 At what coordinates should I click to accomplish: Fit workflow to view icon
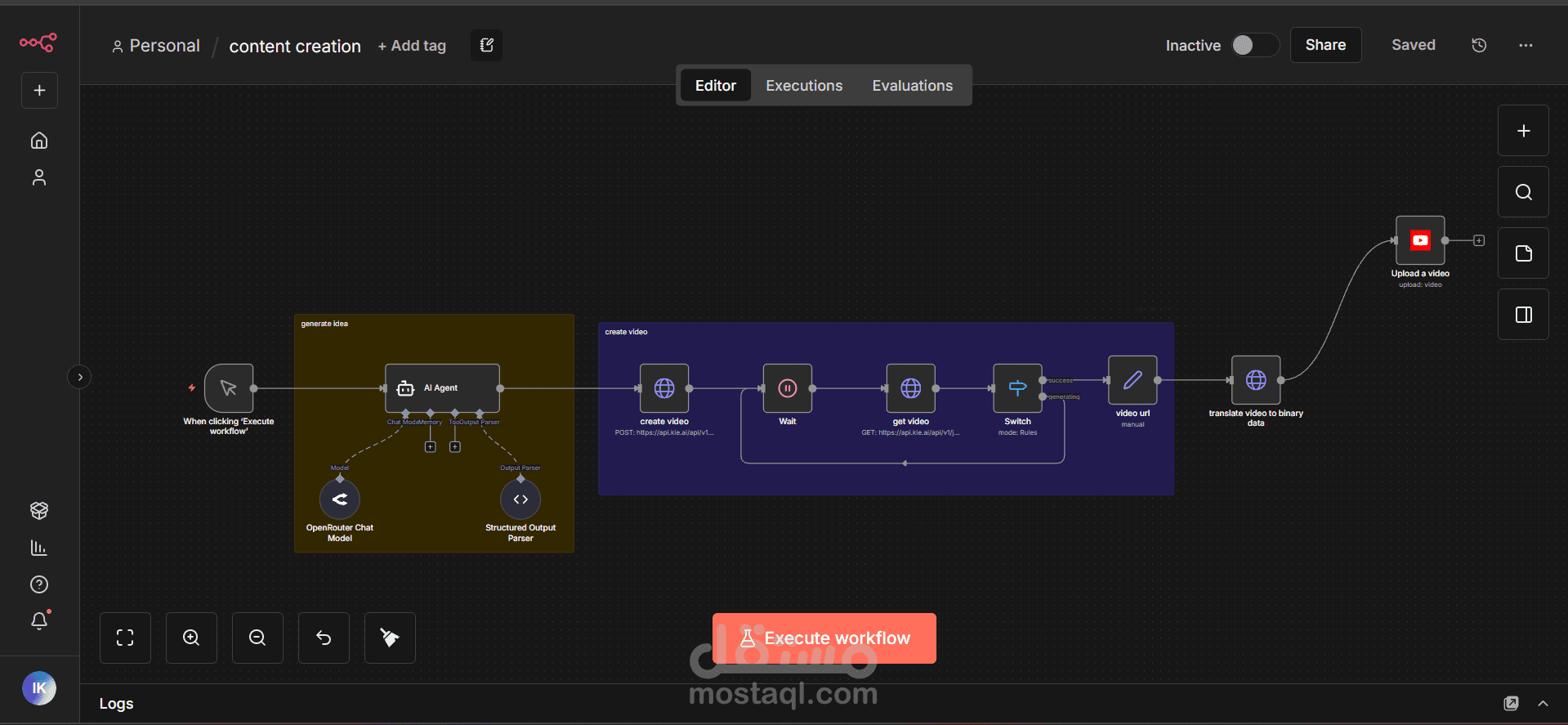pos(125,638)
